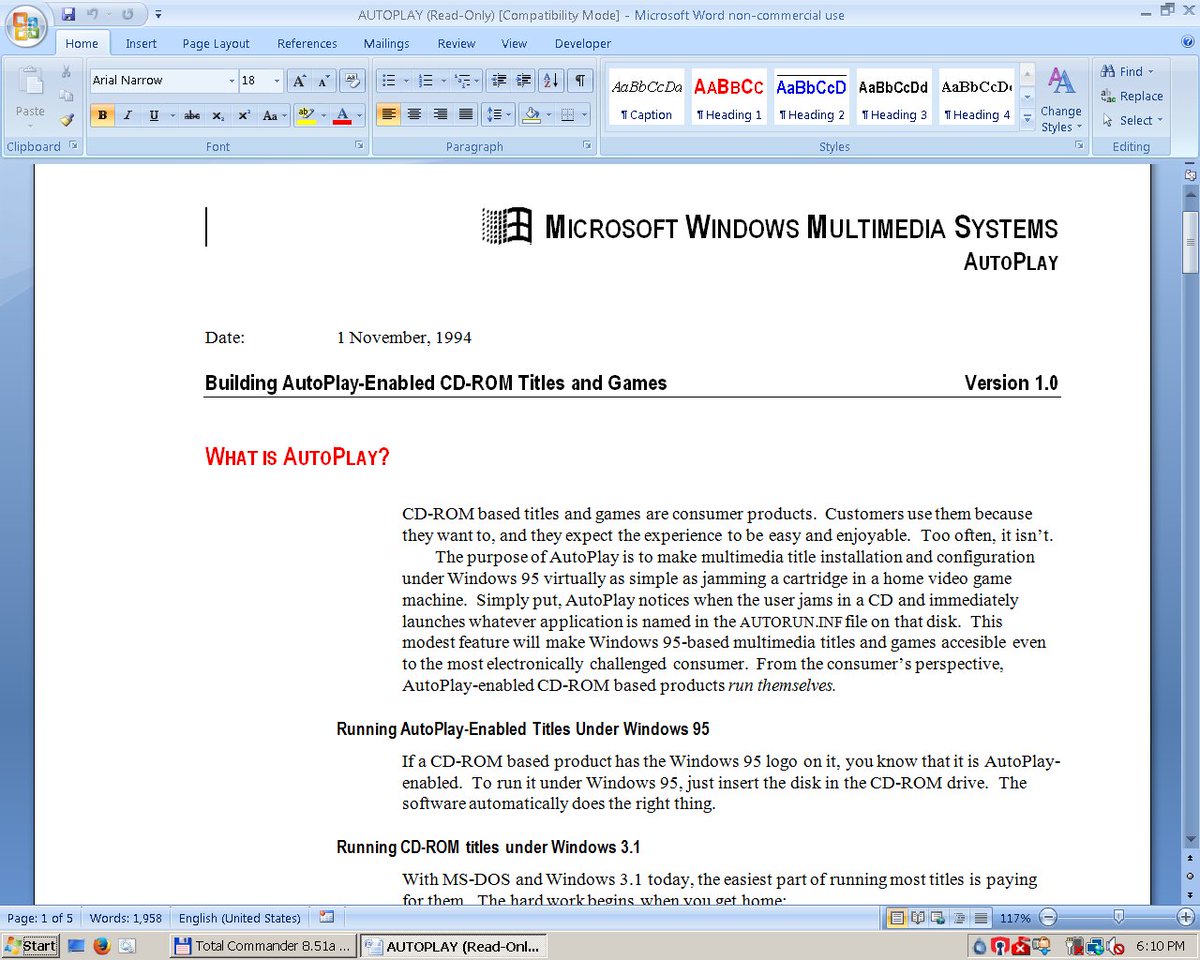This screenshot has height=960, width=1200.
Task: Click the zoom slider handle
Action: 1118,917
